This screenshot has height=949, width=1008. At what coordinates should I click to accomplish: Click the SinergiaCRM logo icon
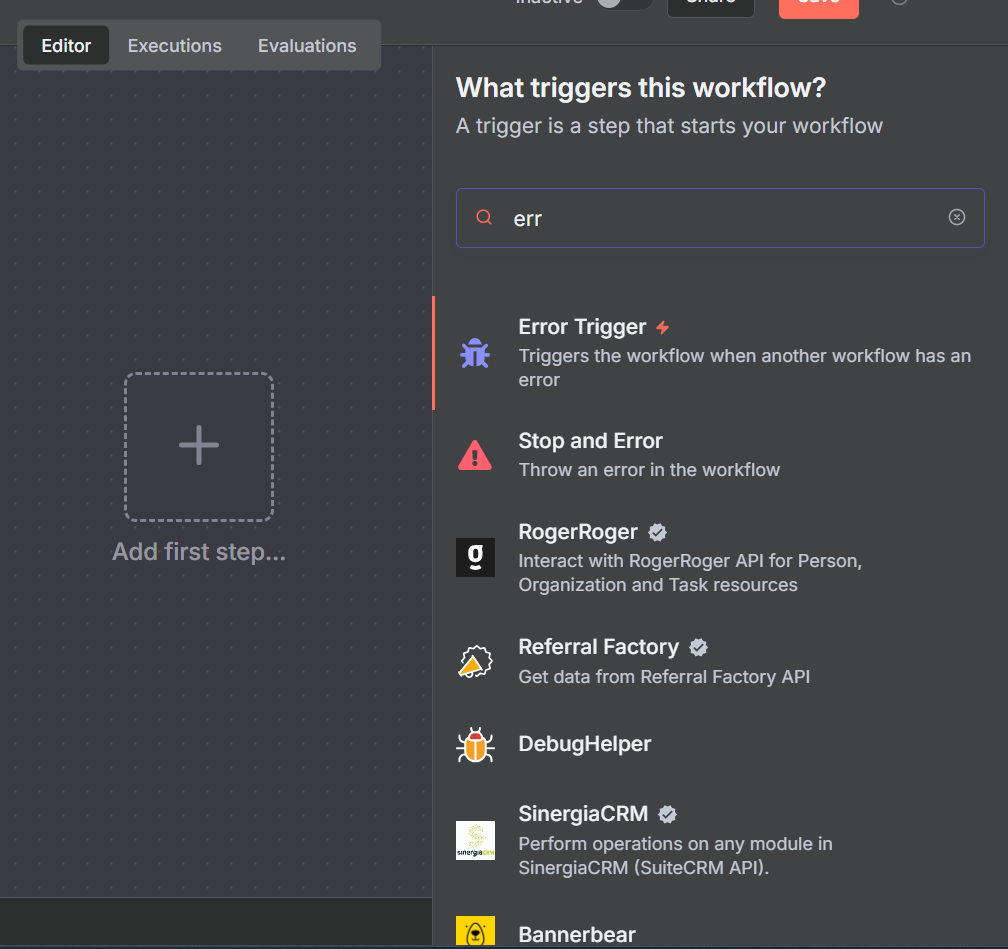click(475, 840)
